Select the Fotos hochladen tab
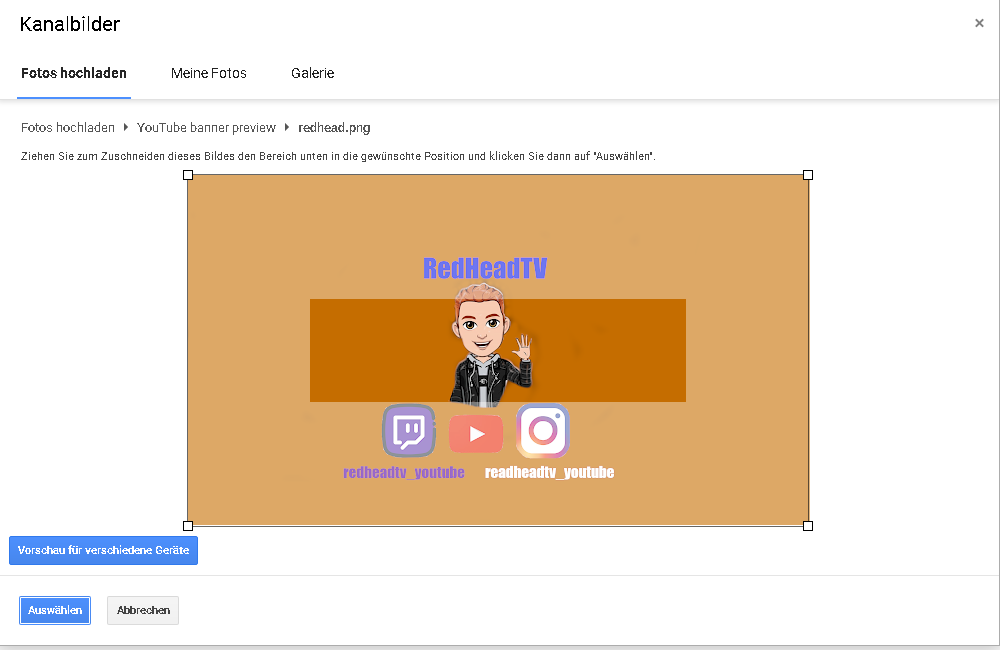The width and height of the screenshot is (1000, 650). pos(74,73)
